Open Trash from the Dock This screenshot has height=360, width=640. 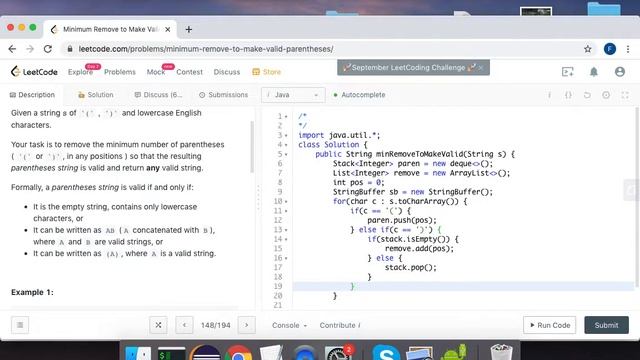pos(501,352)
